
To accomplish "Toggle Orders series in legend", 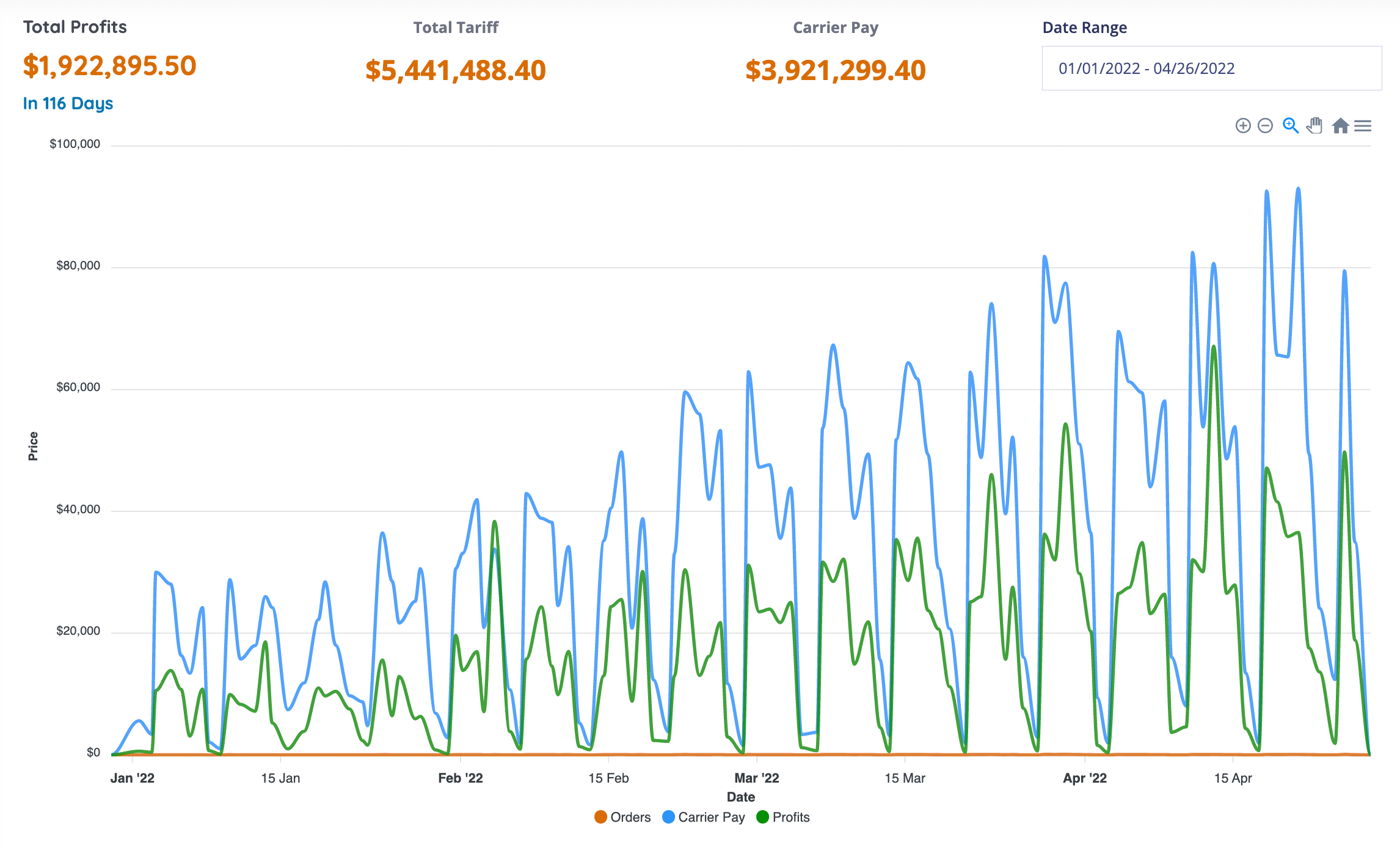I will point(630,817).
